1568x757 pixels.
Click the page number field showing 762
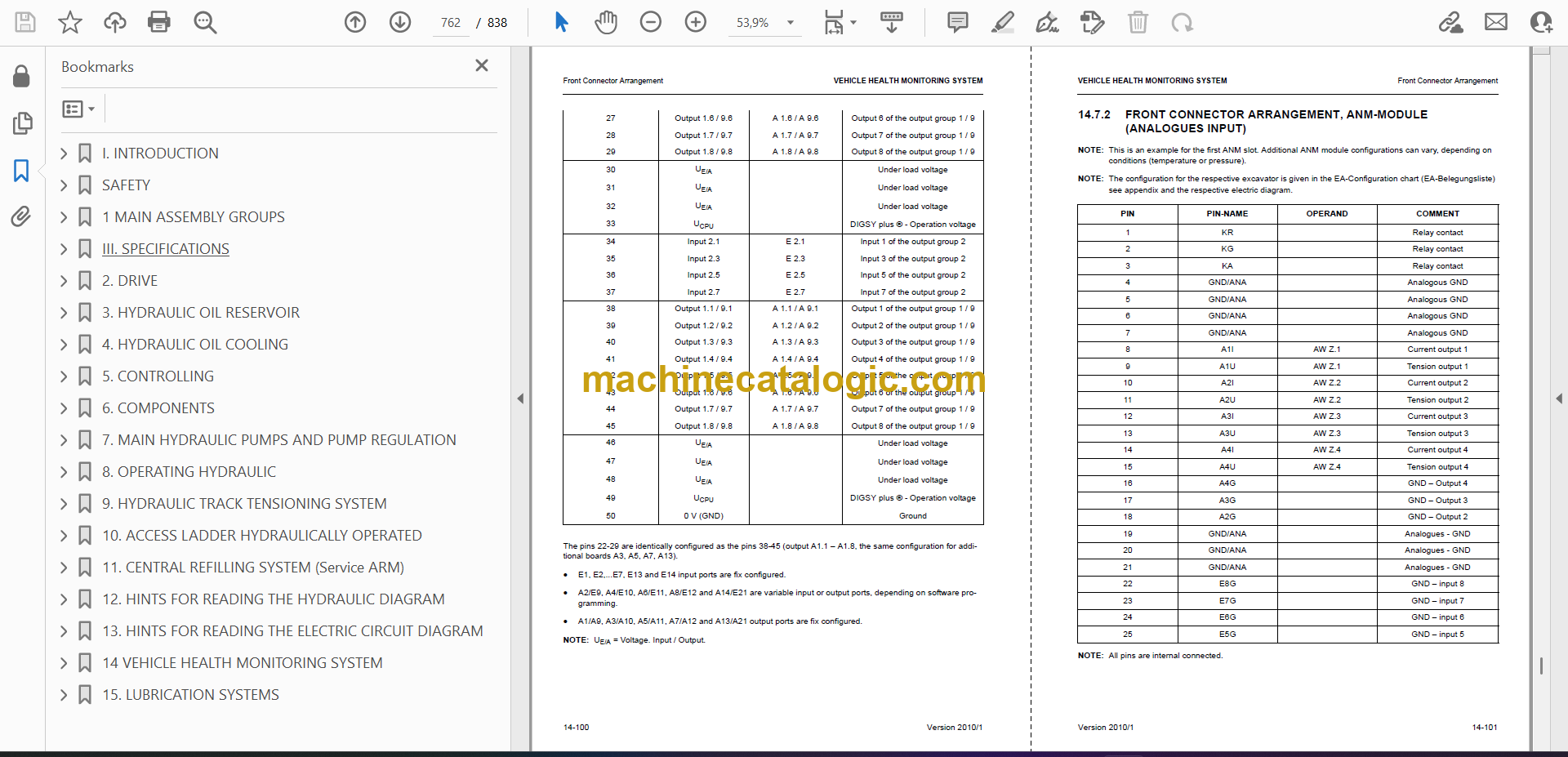451,23
